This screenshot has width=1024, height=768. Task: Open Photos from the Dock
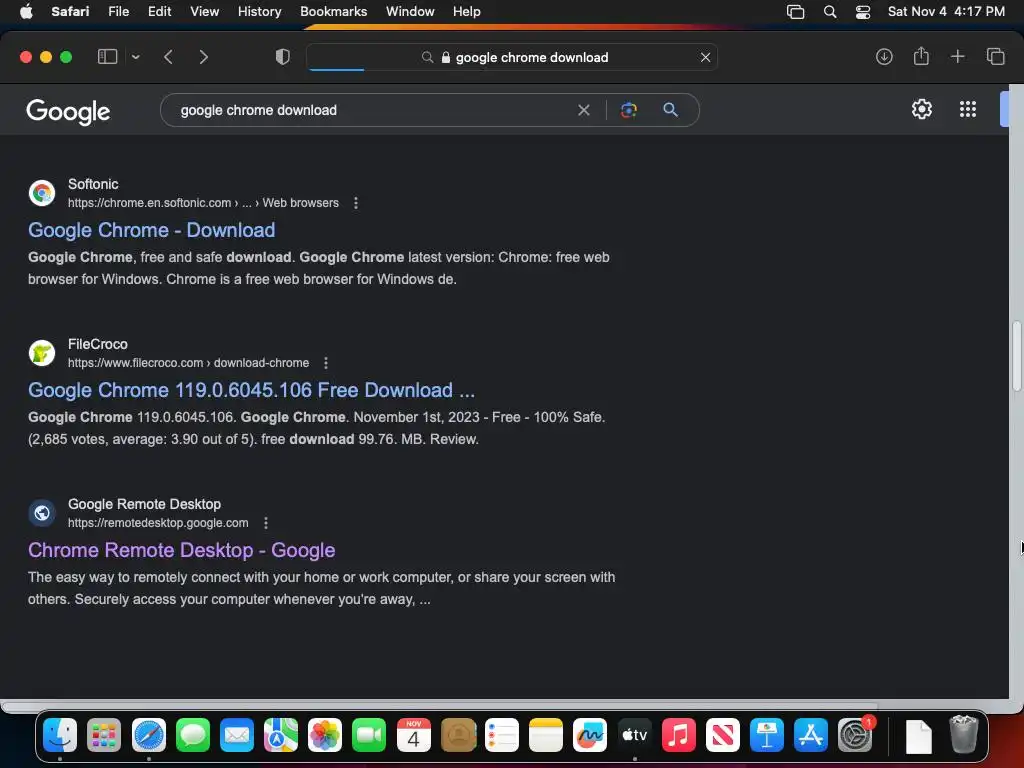click(x=325, y=735)
